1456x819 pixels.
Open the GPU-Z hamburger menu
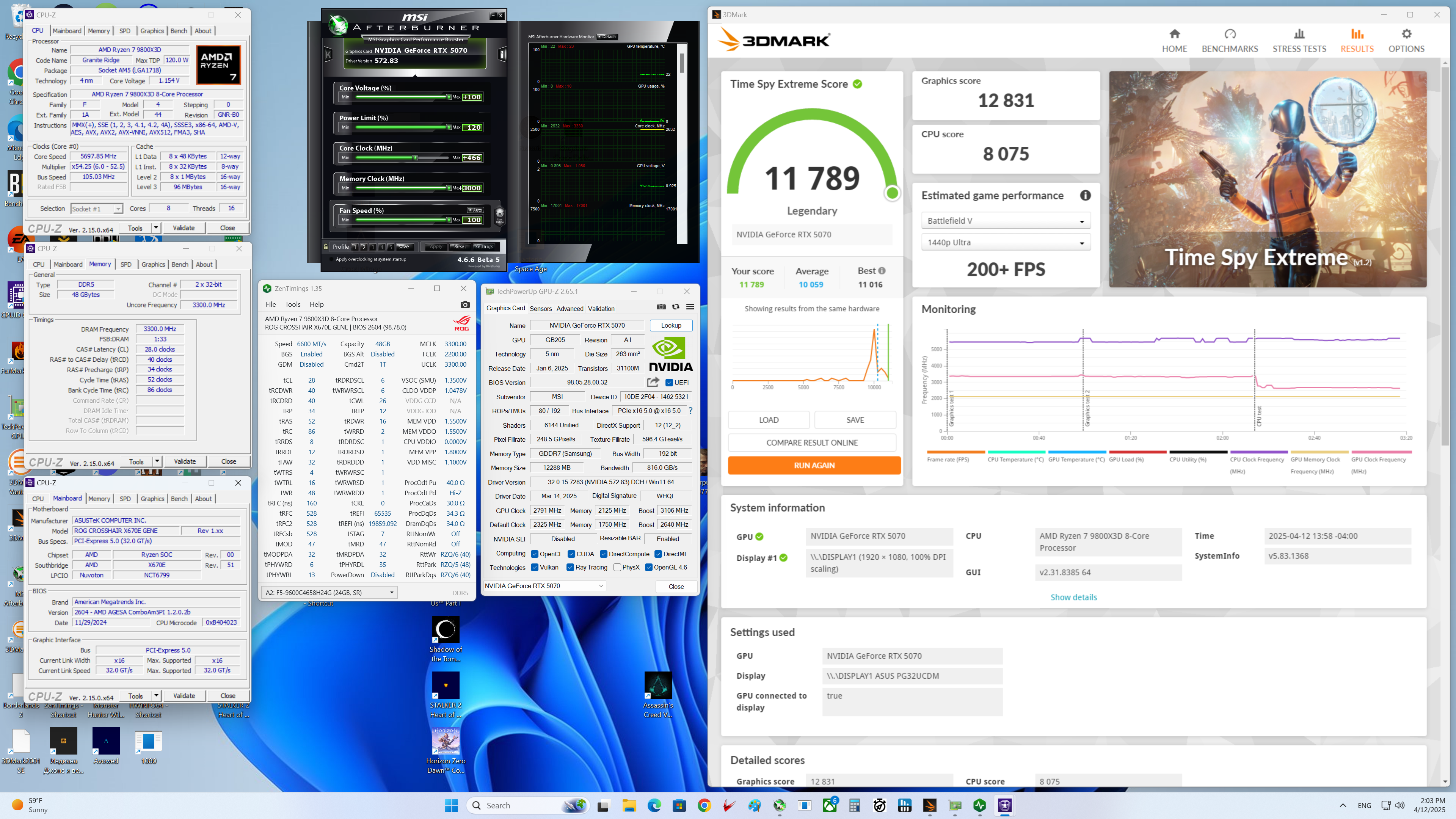click(x=690, y=307)
